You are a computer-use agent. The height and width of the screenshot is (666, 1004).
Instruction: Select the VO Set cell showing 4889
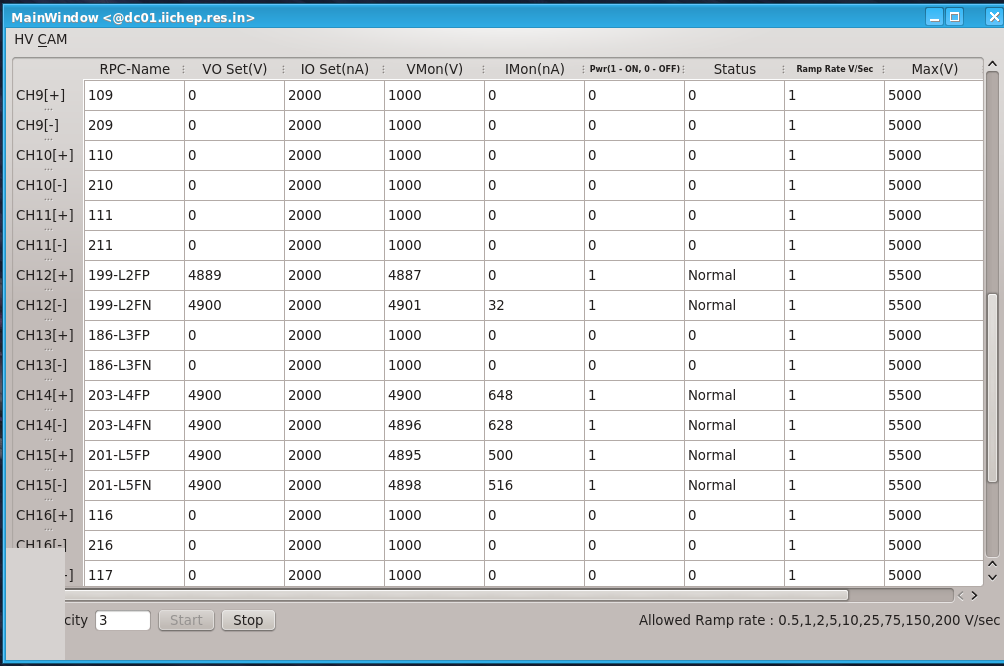tap(234, 275)
